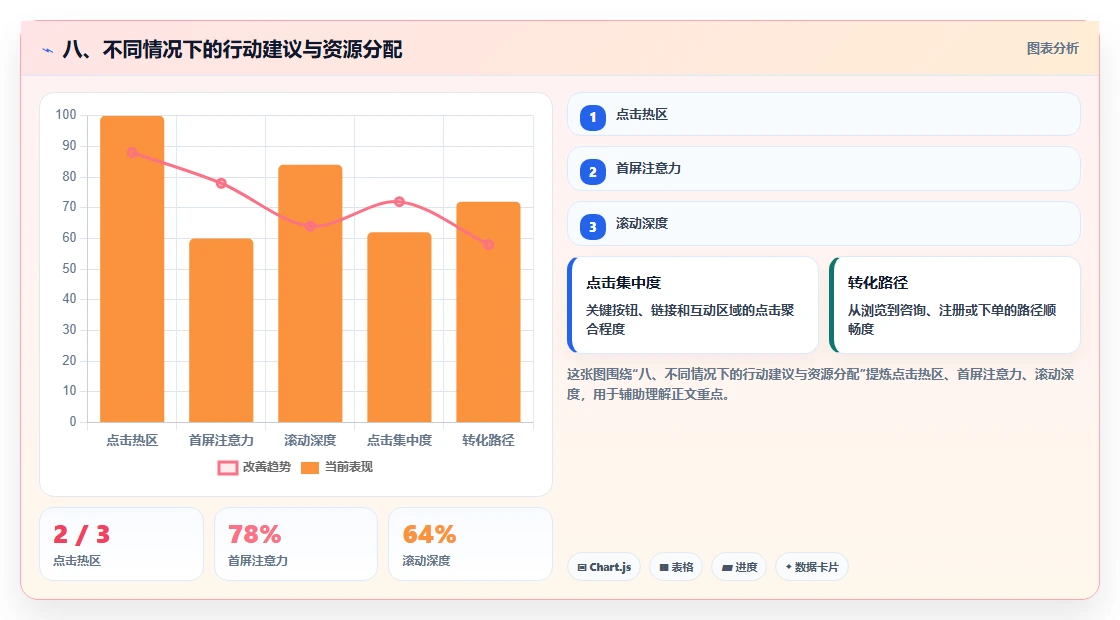Open the 点击集中度 description card
Image resolution: width=1120 pixels, height=620 pixels.
(693, 305)
